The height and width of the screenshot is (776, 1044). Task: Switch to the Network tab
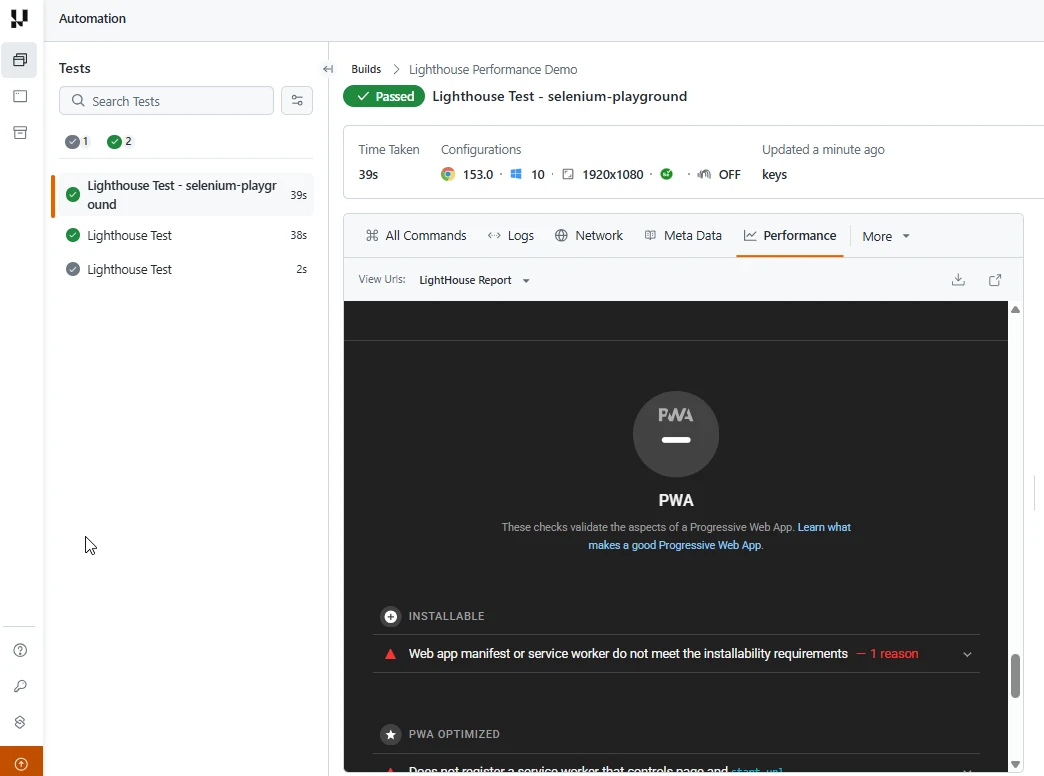click(589, 235)
